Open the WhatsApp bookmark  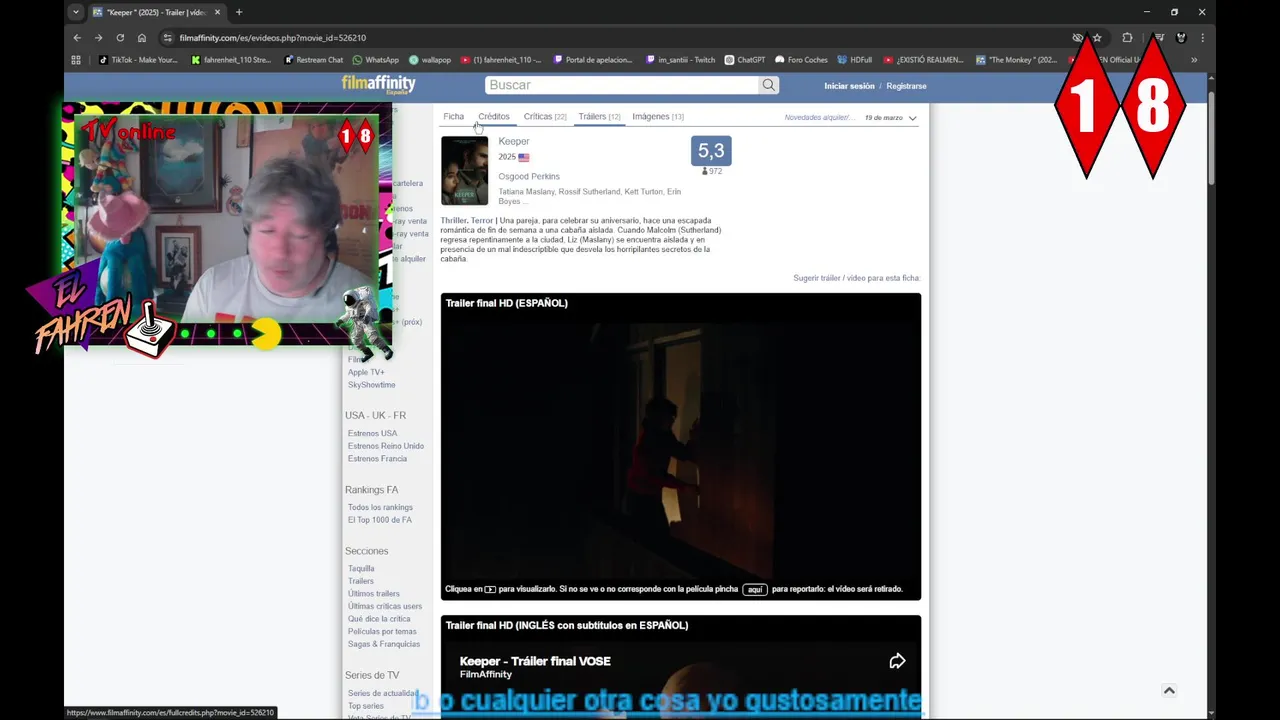375,60
